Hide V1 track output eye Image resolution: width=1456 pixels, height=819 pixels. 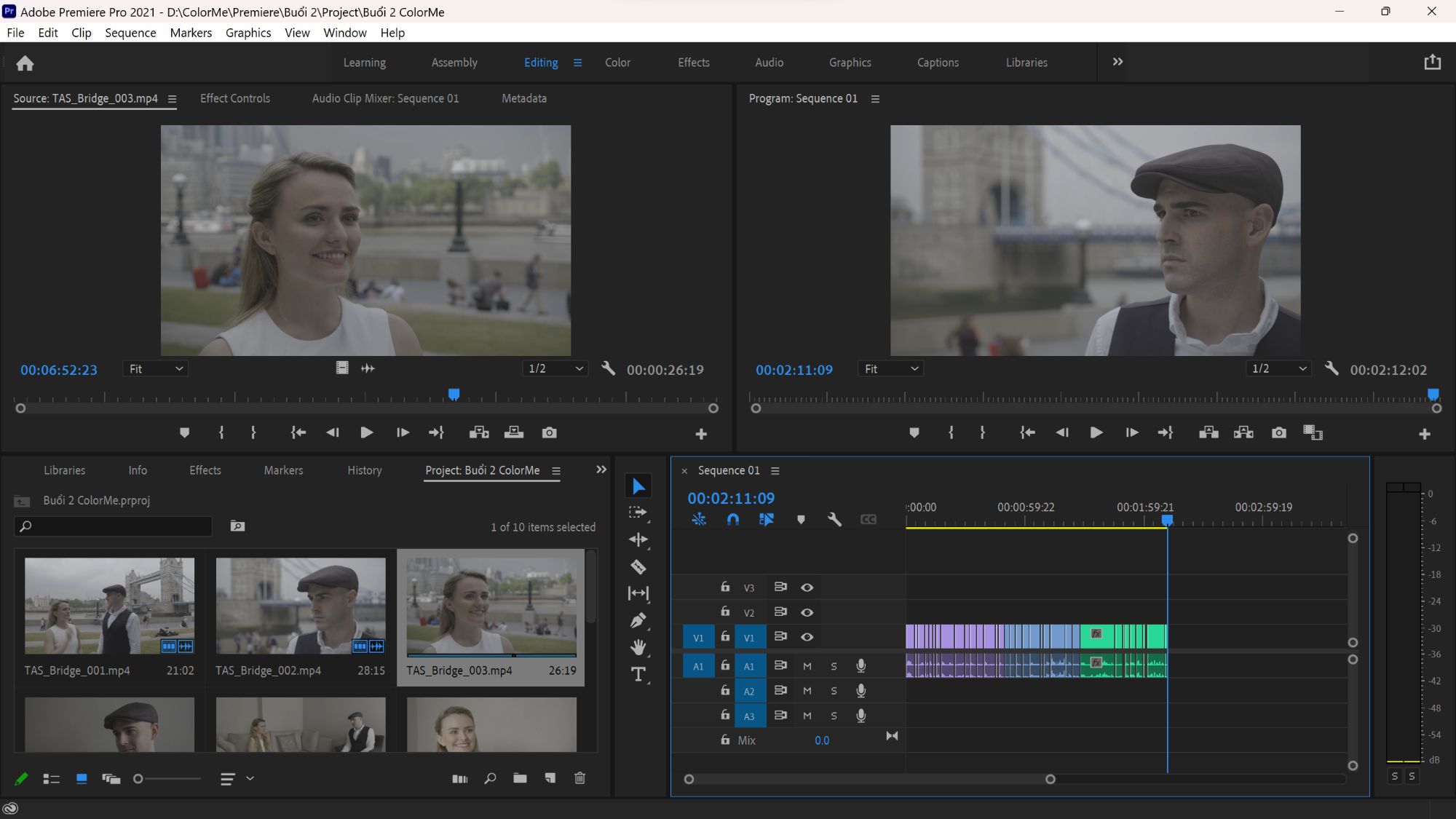[807, 637]
